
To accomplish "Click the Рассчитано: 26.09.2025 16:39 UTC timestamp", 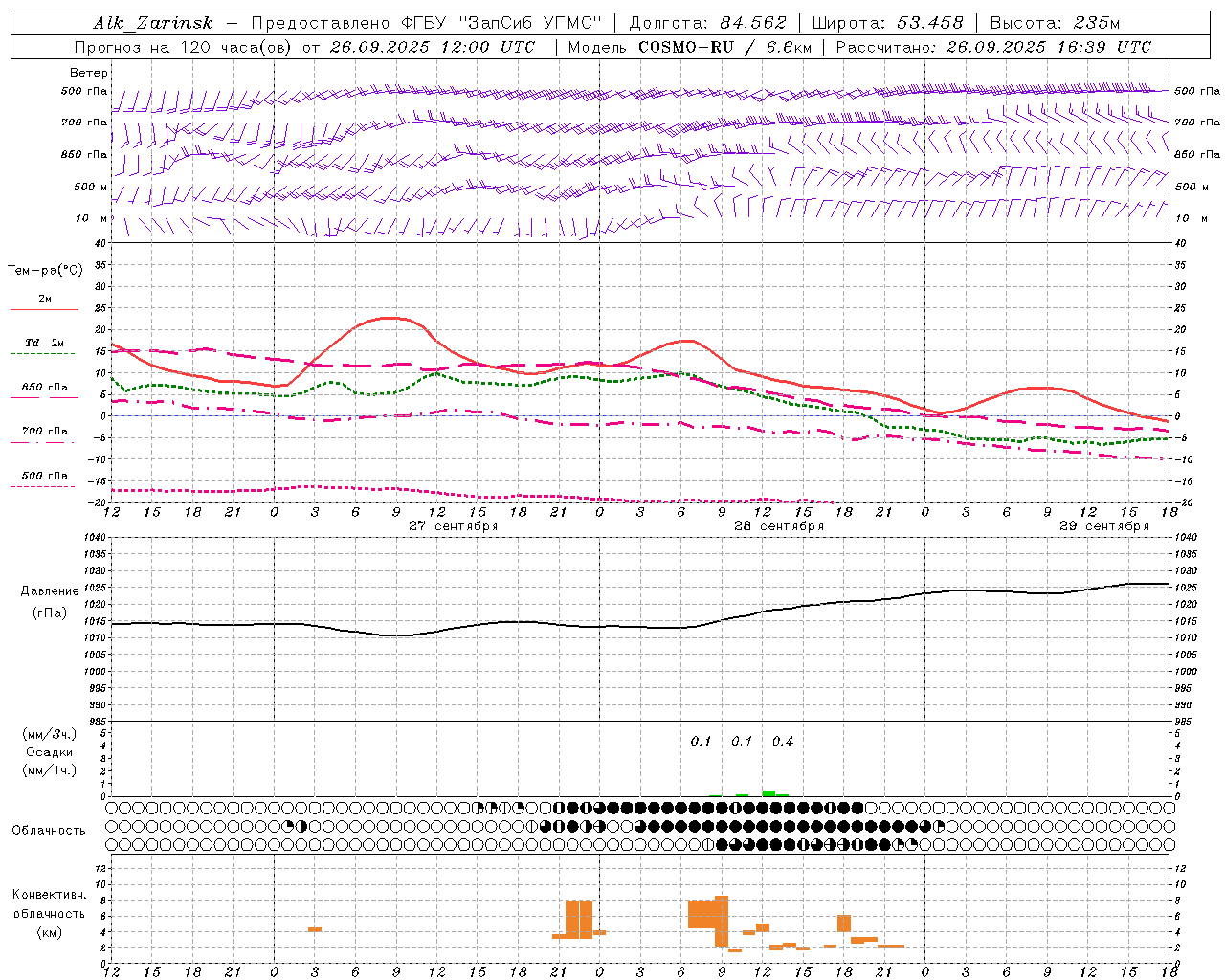I will pos(993,47).
